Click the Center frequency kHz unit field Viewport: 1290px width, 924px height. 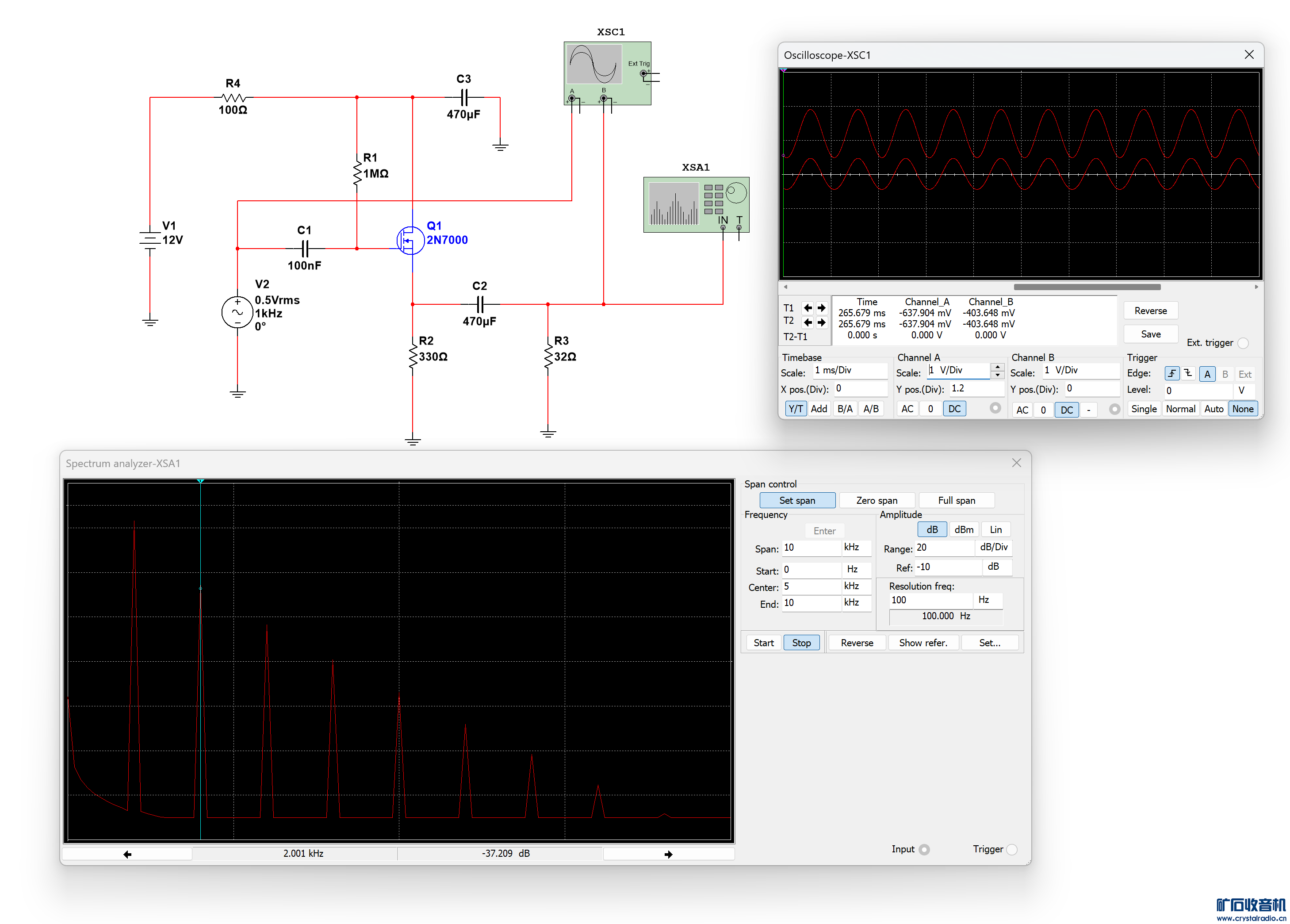click(x=857, y=586)
